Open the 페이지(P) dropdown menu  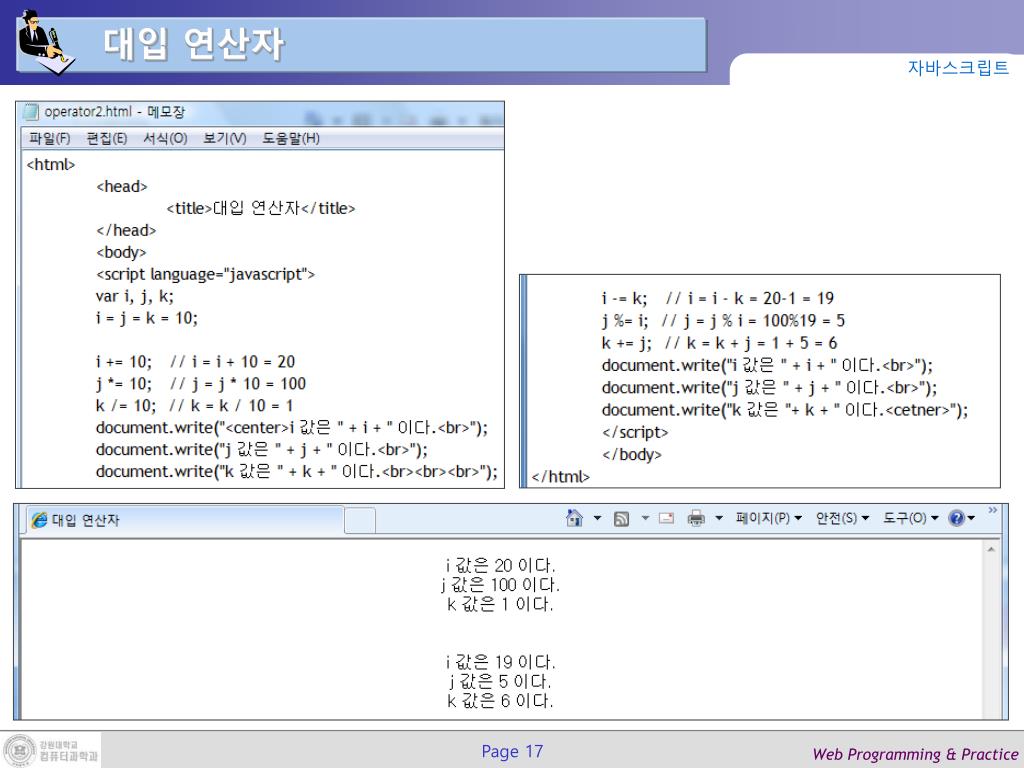click(769, 518)
